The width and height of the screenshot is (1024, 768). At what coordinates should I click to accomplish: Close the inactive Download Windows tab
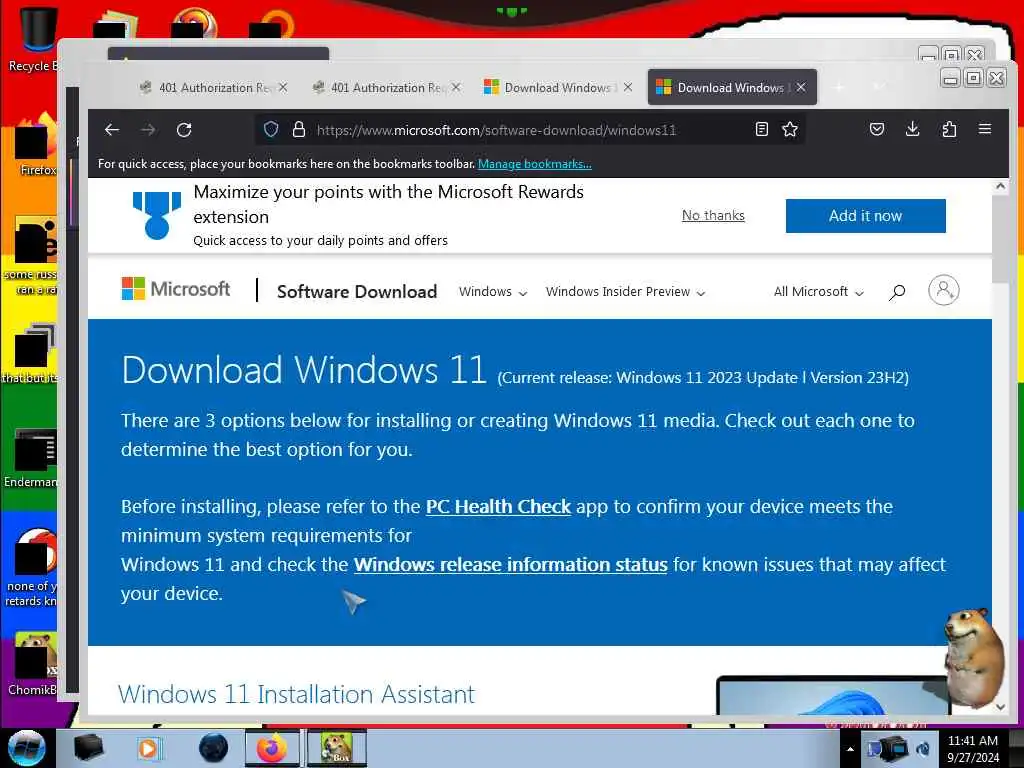tap(628, 87)
